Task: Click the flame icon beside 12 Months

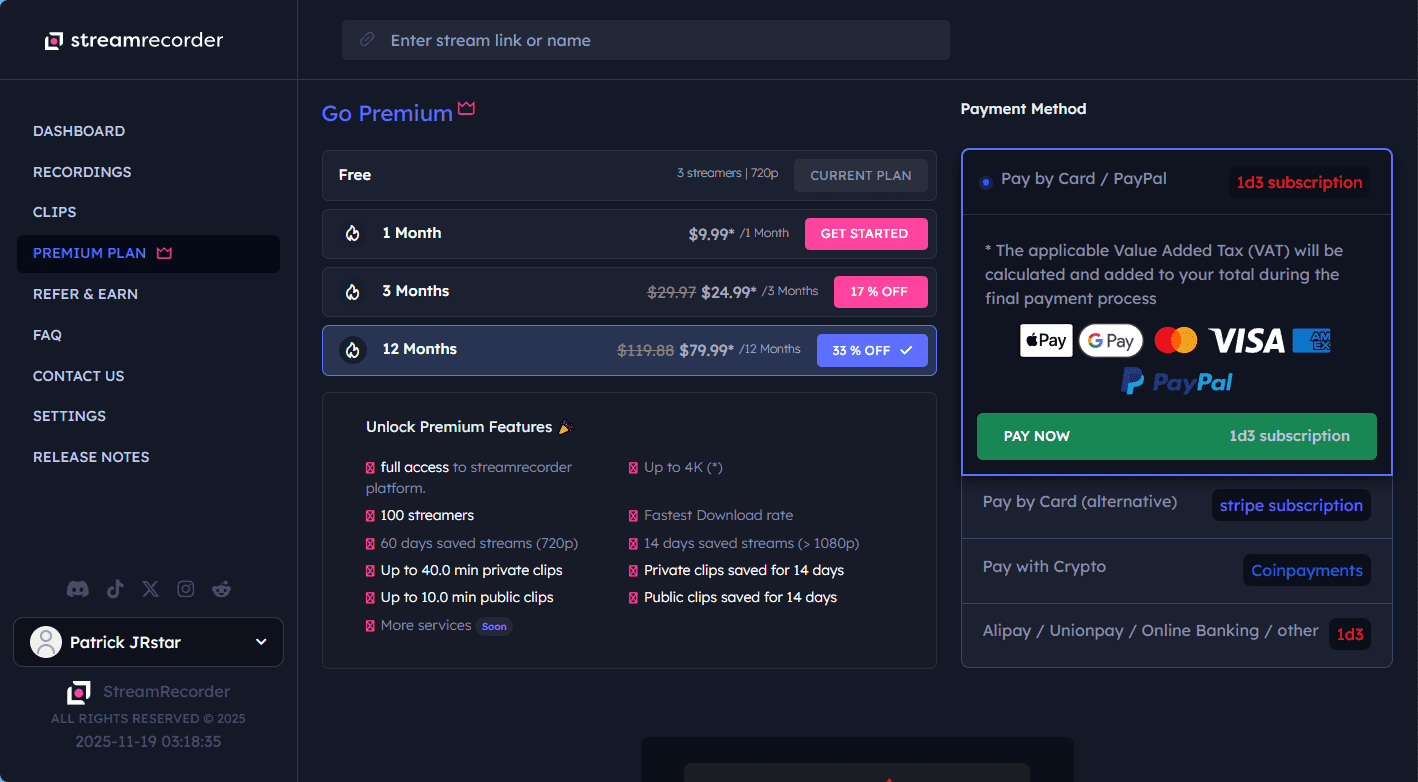Action: [352, 350]
